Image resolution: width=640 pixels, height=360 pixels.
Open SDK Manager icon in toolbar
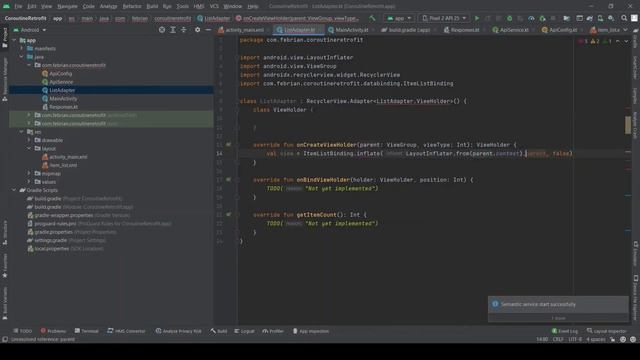[x=611, y=18]
